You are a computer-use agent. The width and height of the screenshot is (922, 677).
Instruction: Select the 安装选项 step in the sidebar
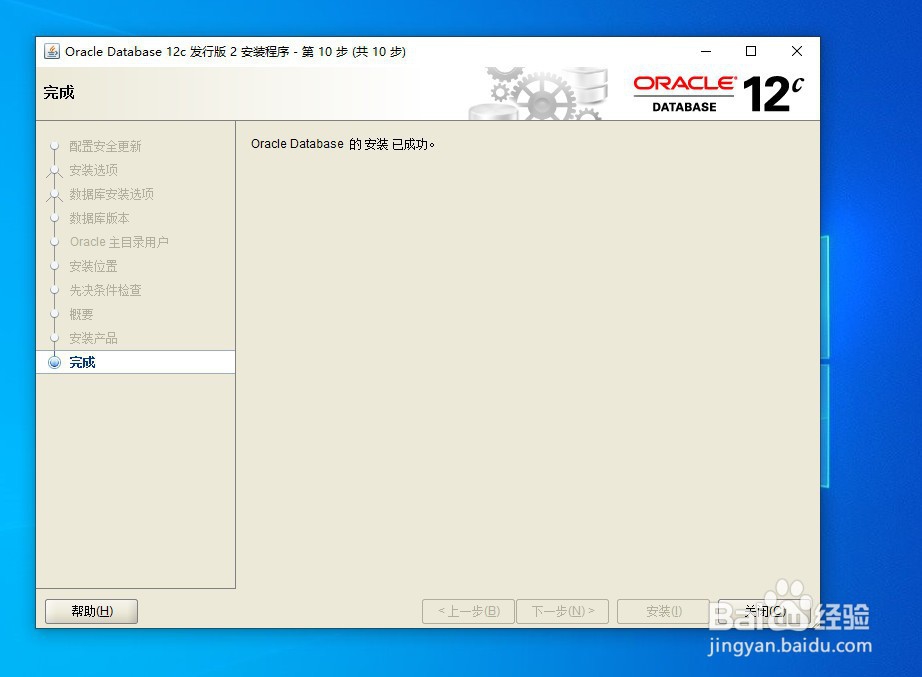point(93,170)
